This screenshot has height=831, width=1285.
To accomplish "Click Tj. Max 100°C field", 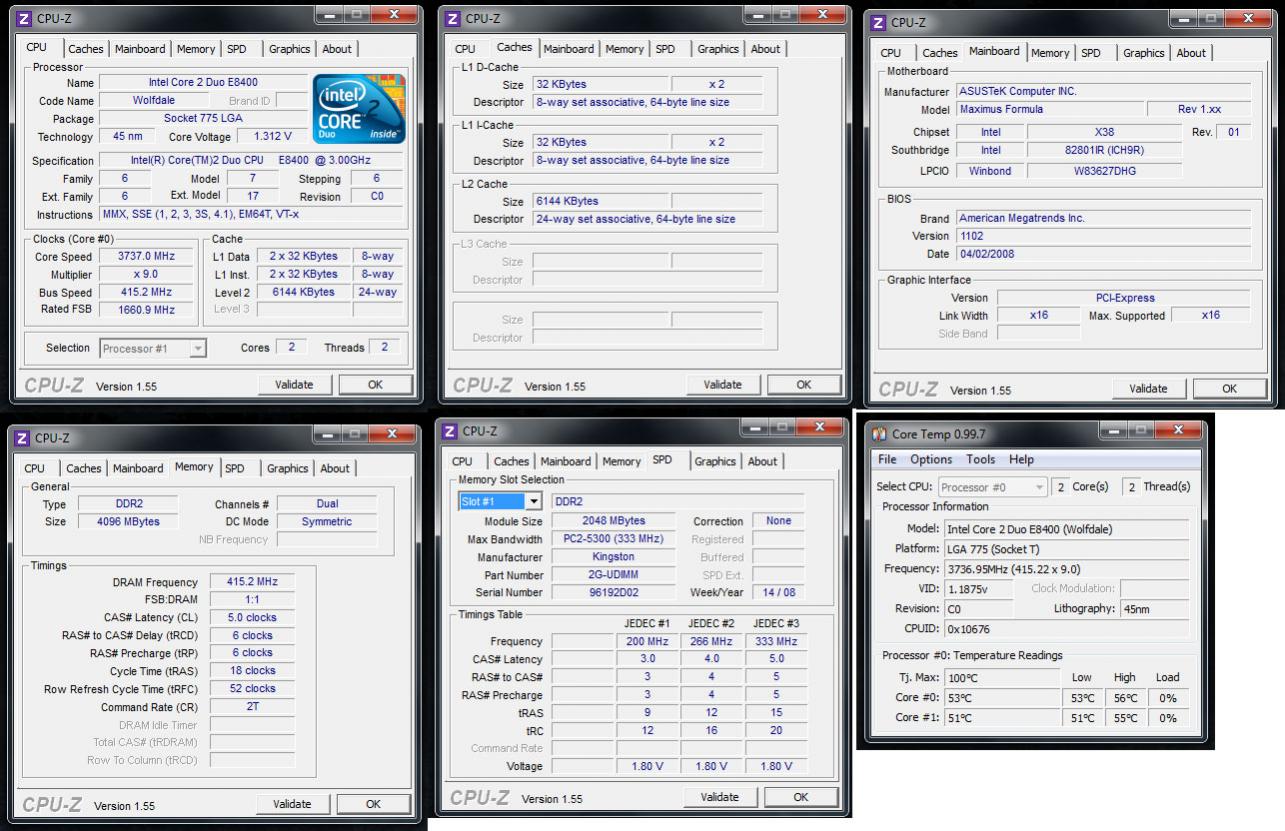I will (1002, 678).
